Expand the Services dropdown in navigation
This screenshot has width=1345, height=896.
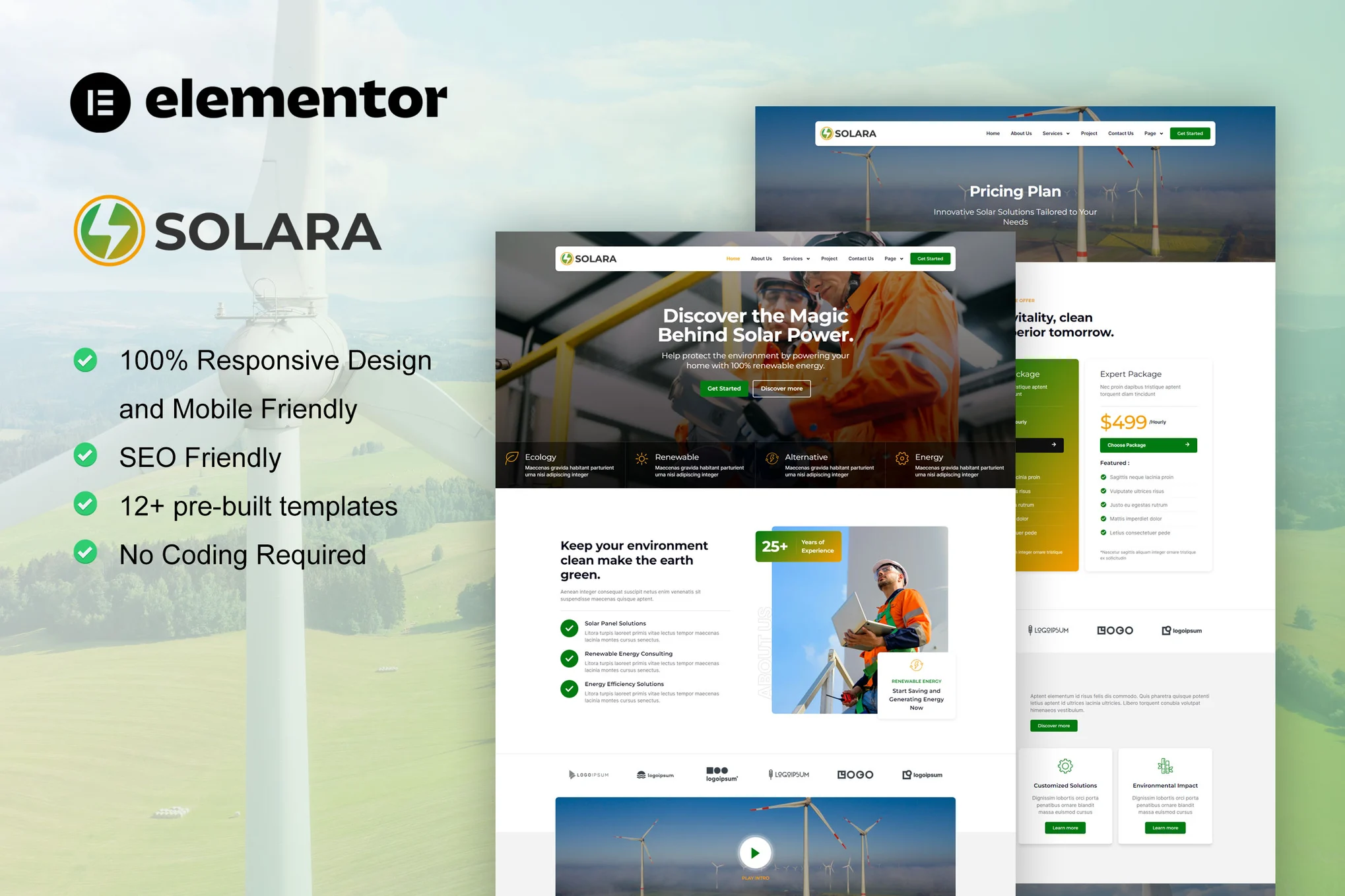[795, 258]
